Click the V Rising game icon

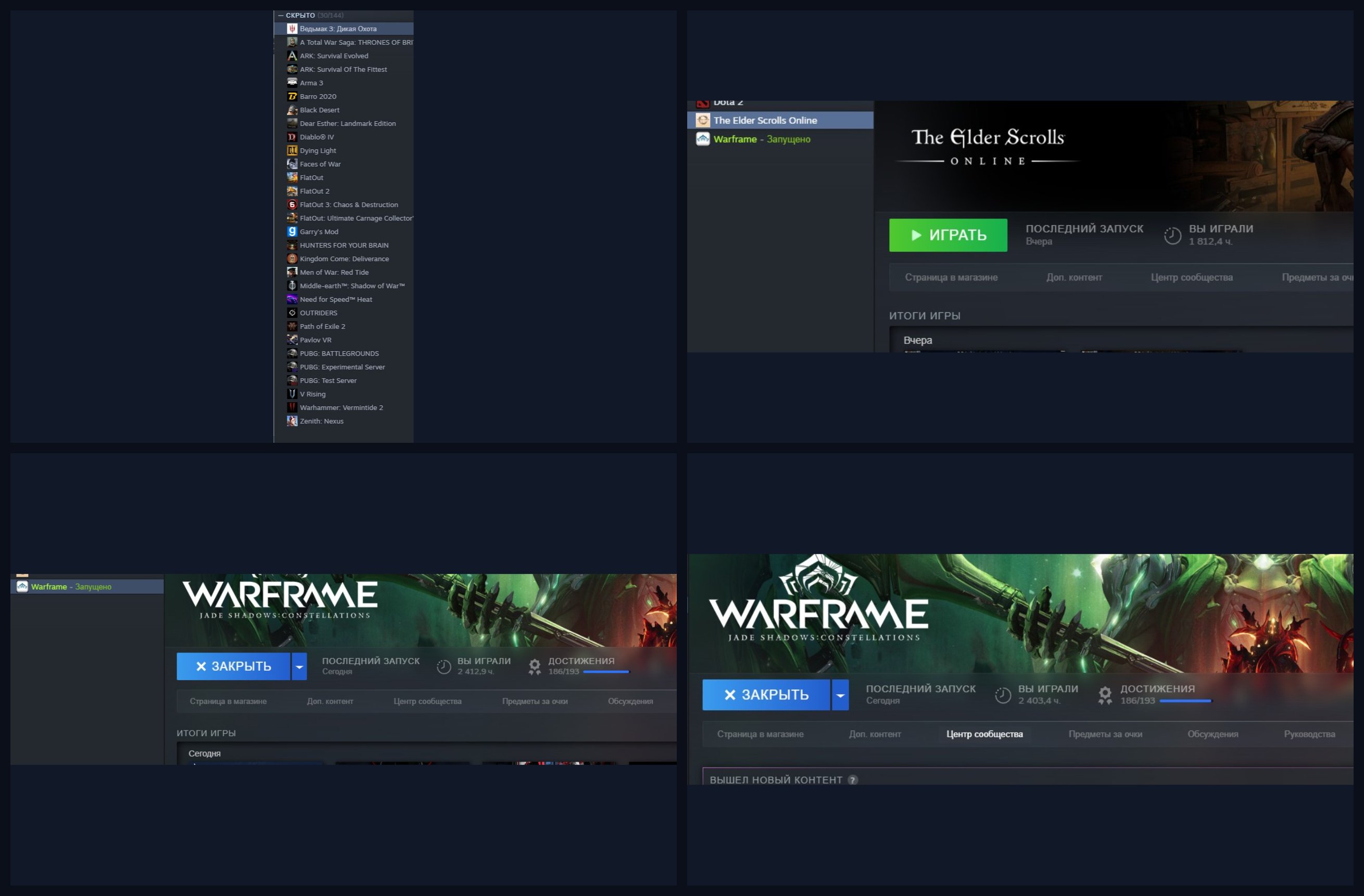coord(292,394)
